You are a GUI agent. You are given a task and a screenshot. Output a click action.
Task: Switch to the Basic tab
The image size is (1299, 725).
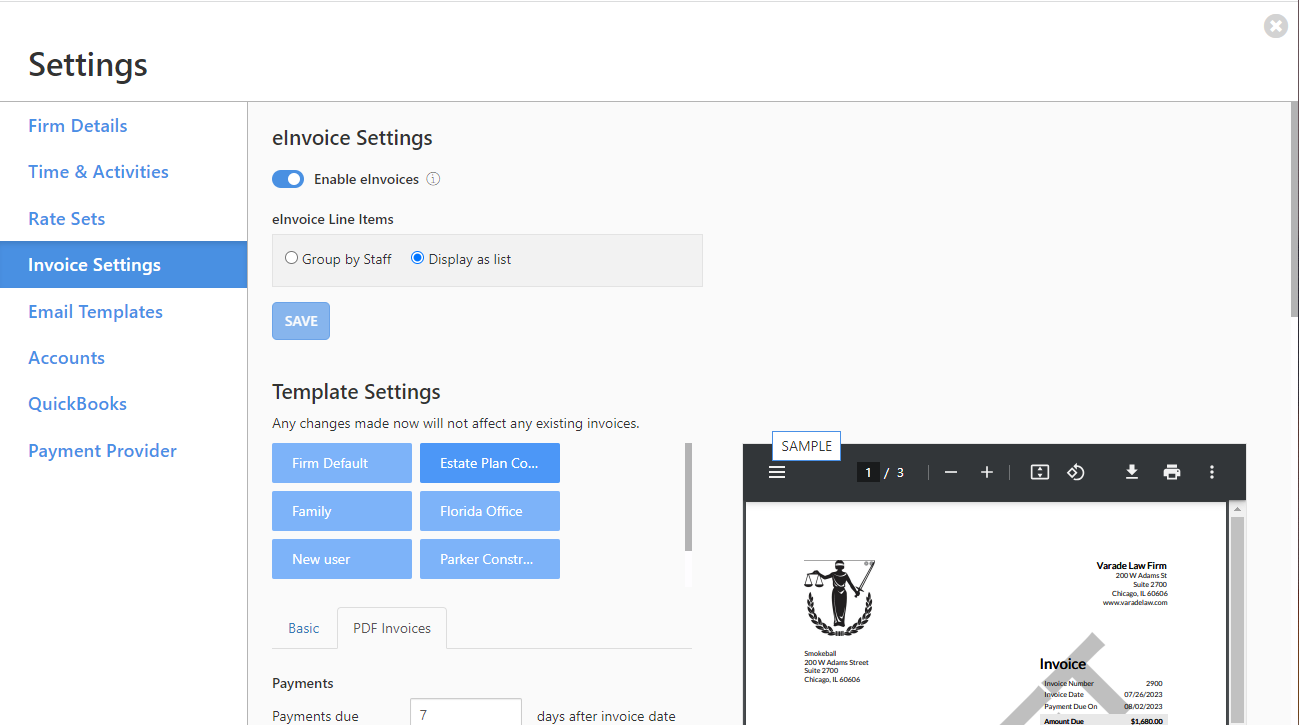(303, 627)
